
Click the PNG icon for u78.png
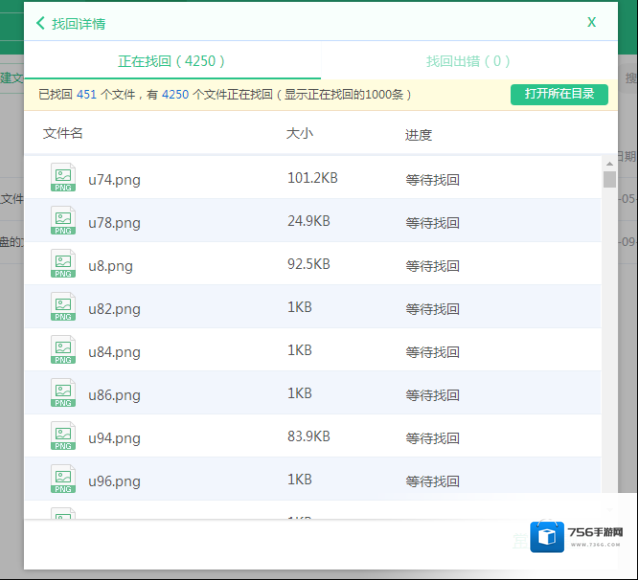63,221
